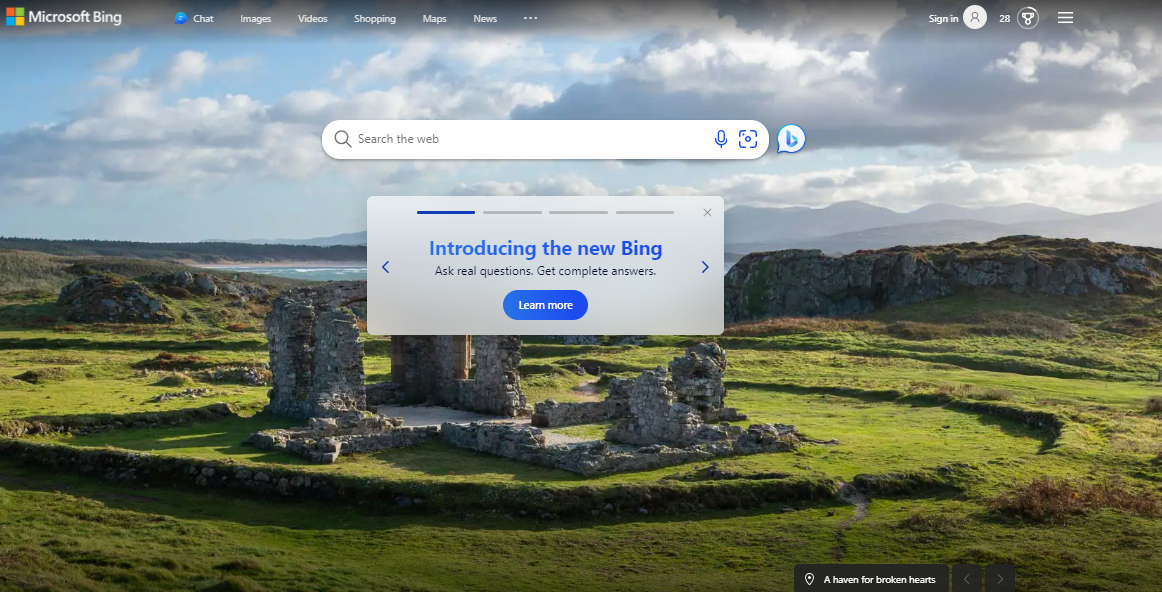Image resolution: width=1162 pixels, height=592 pixels.
Task: Show the next wallpaper info with the right arrow
Action: point(999,578)
